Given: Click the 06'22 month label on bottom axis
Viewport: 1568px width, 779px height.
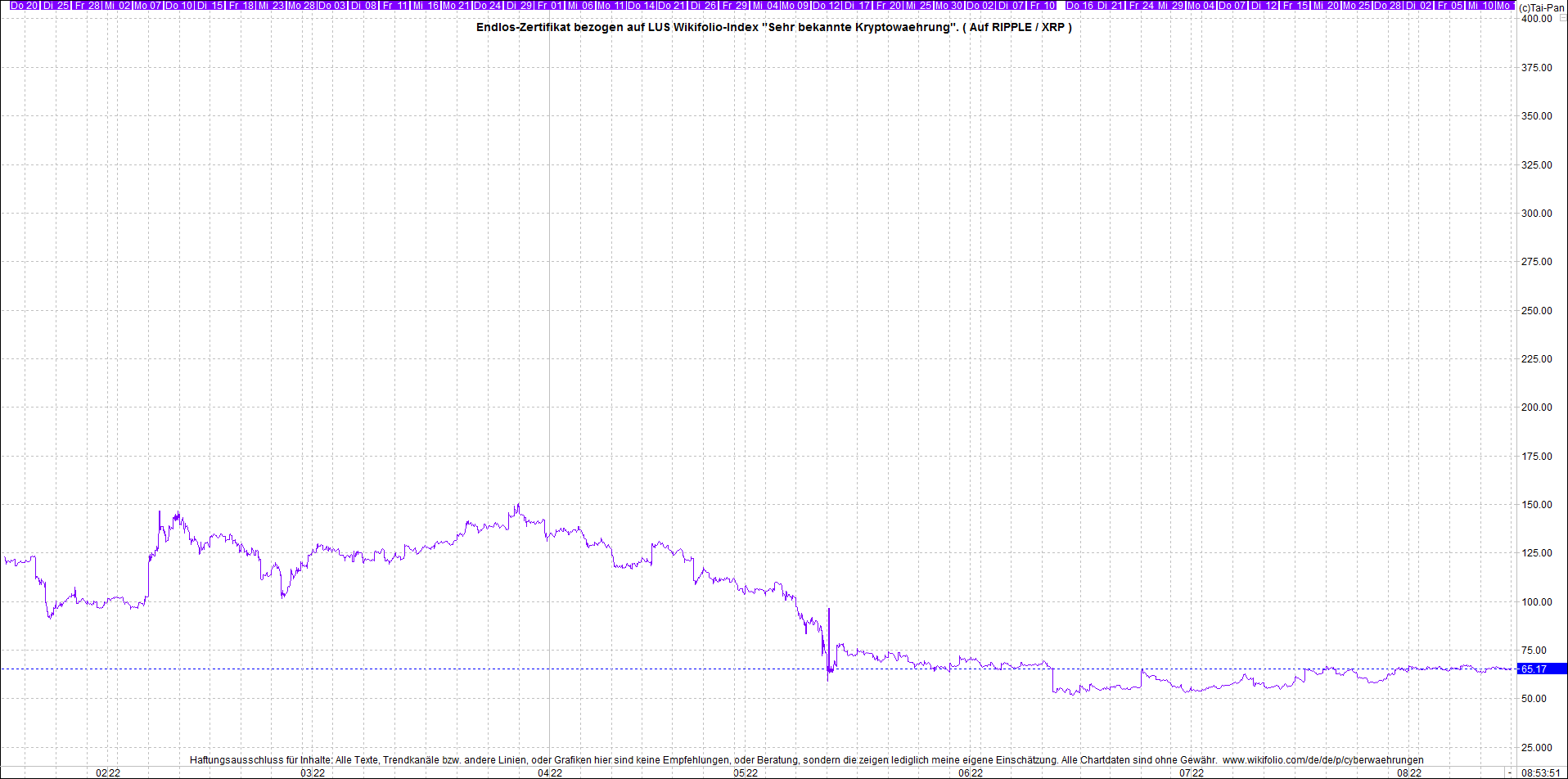Looking at the screenshot, I should (x=971, y=772).
